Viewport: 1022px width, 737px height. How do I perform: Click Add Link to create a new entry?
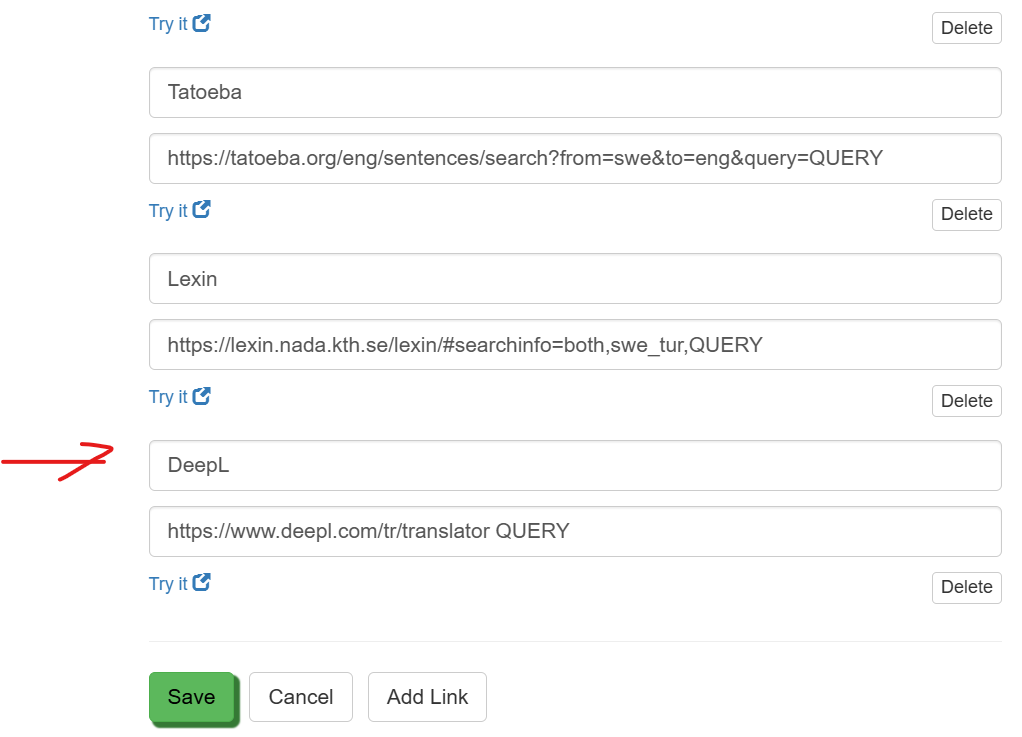pos(427,697)
